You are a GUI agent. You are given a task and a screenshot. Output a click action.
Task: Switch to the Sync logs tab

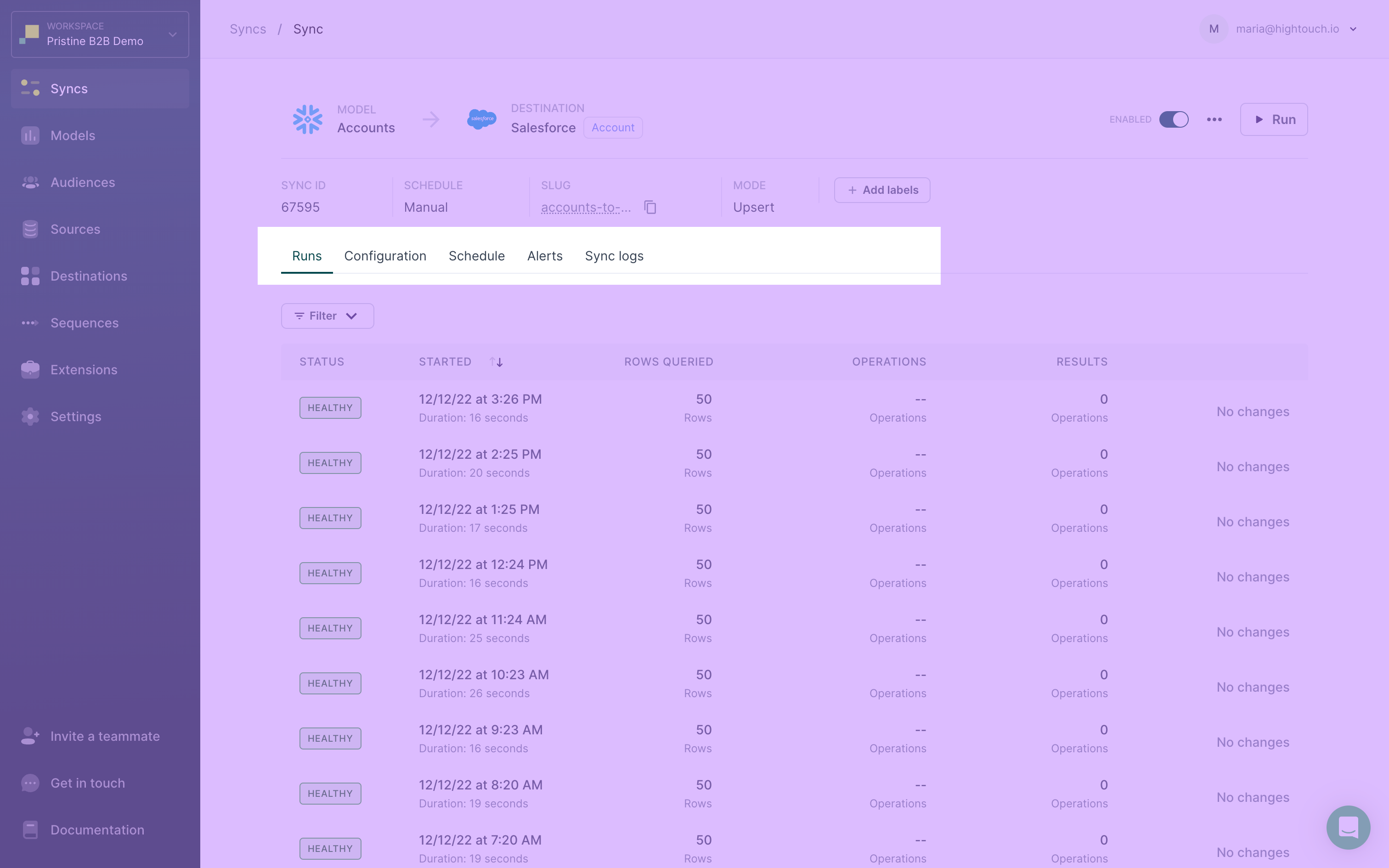614,255
